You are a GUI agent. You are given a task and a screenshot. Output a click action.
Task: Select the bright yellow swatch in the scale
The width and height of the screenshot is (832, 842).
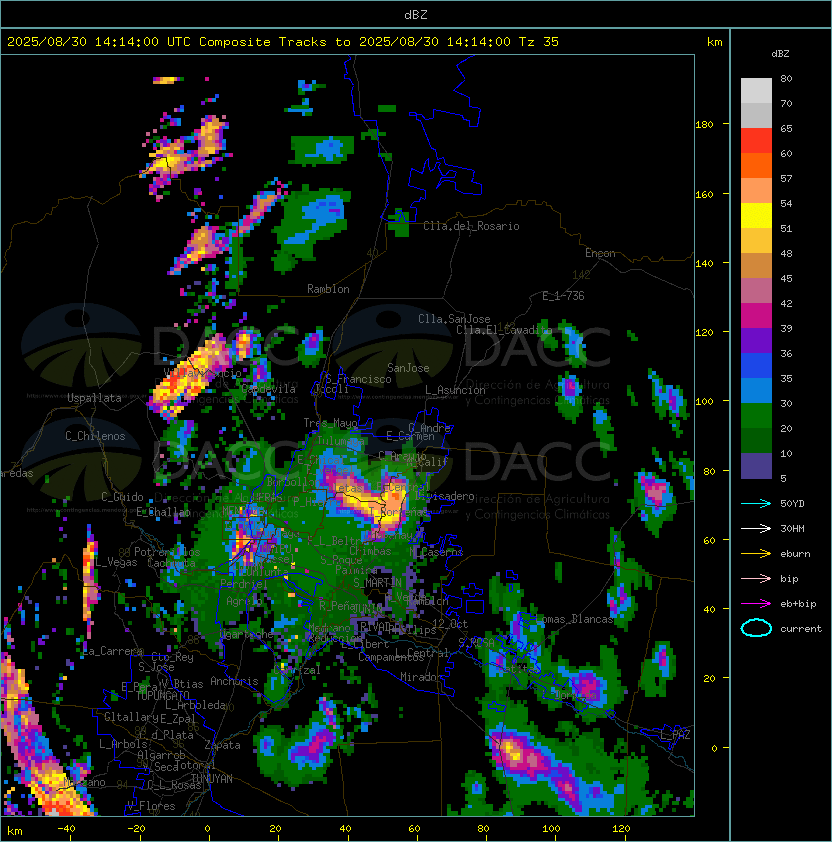(756, 216)
